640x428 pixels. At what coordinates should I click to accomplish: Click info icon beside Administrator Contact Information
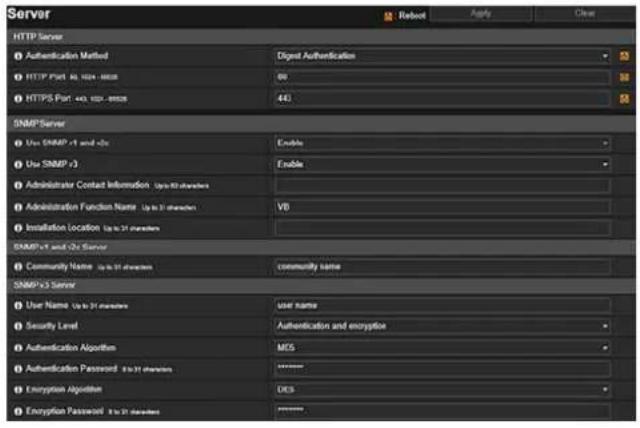pos(18,186)
